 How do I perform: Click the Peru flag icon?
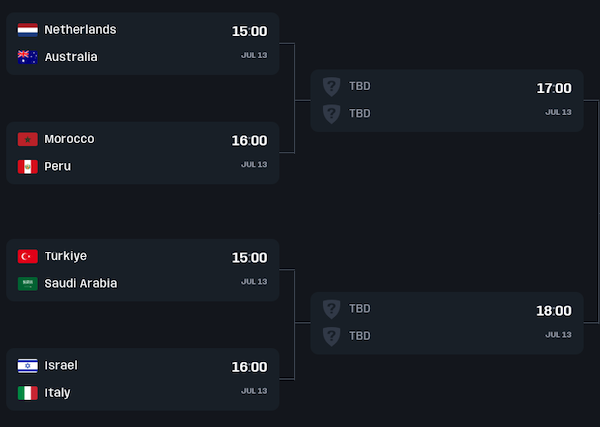[27, 166]
